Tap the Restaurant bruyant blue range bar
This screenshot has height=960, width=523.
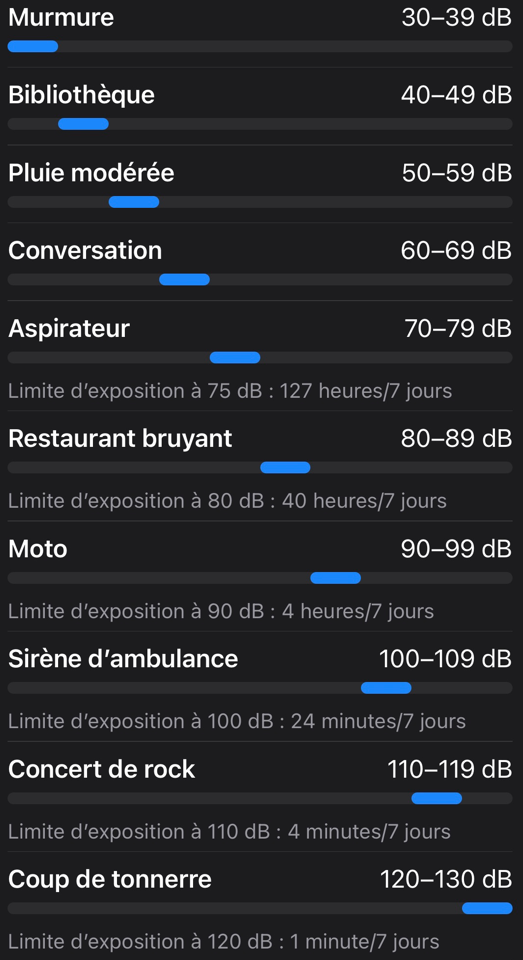(285, 468)
